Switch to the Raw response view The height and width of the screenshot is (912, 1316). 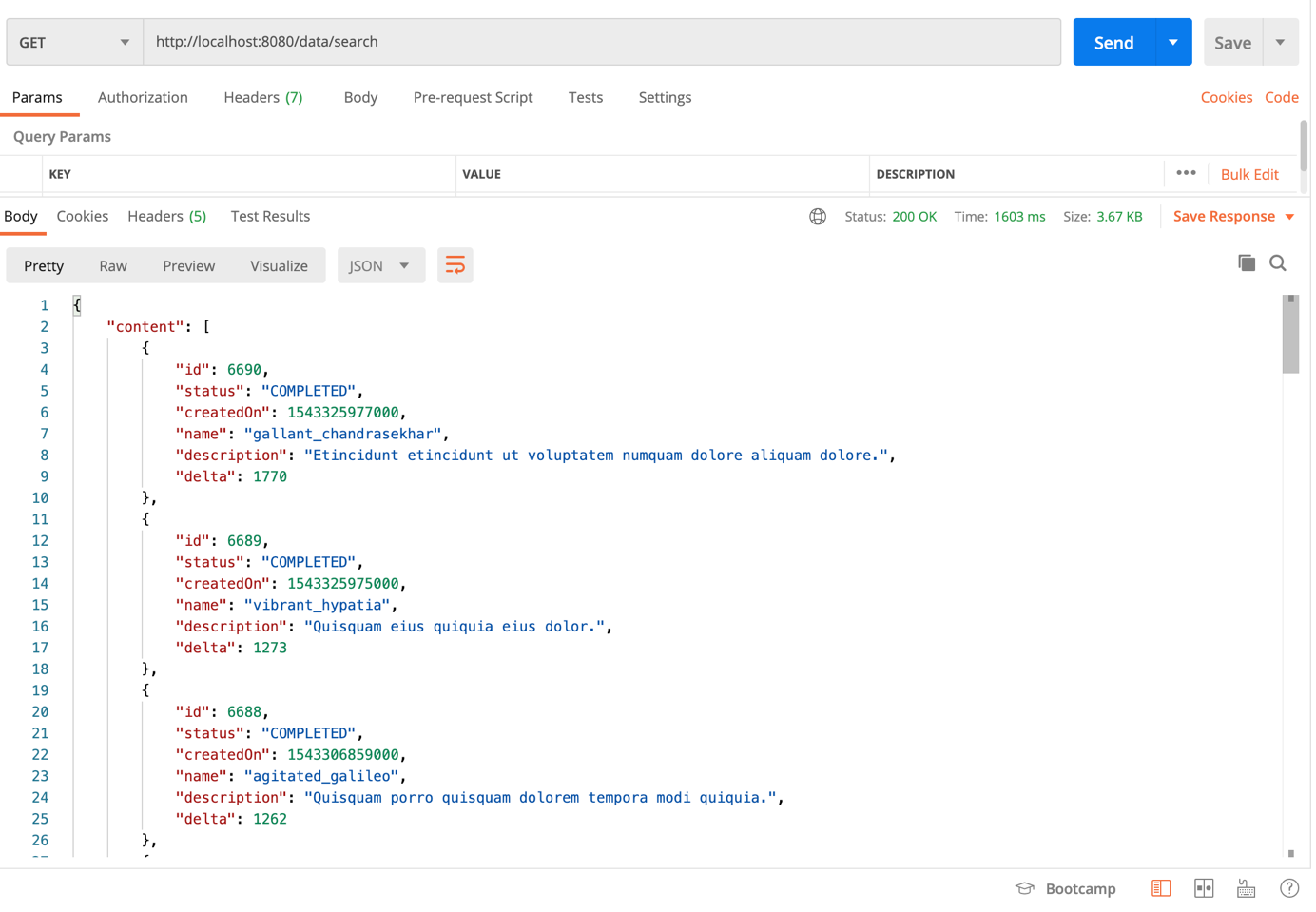[112, 265]
